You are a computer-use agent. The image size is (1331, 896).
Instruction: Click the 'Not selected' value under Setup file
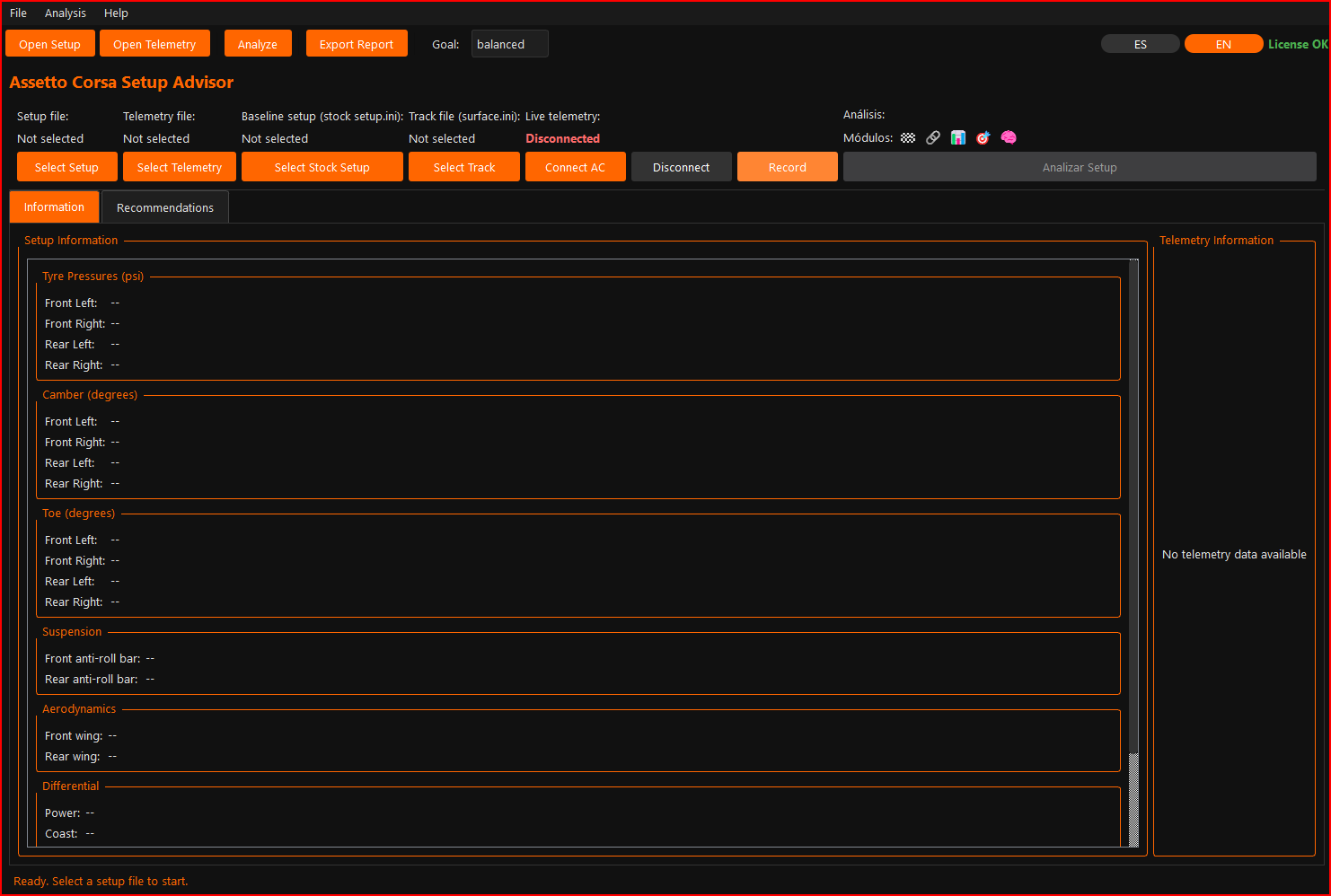click(50, 139)
